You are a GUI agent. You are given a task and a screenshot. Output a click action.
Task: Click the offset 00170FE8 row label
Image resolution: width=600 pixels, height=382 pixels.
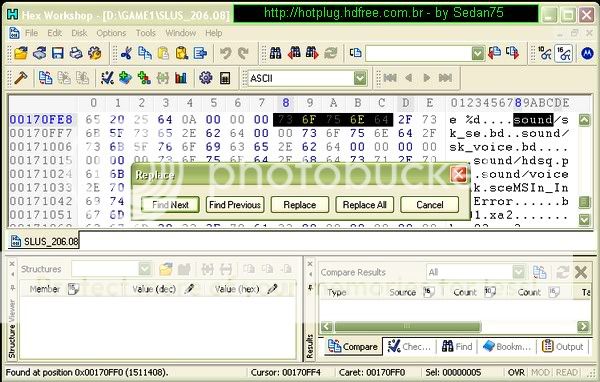pyautogui.click(x=41, y=120)
